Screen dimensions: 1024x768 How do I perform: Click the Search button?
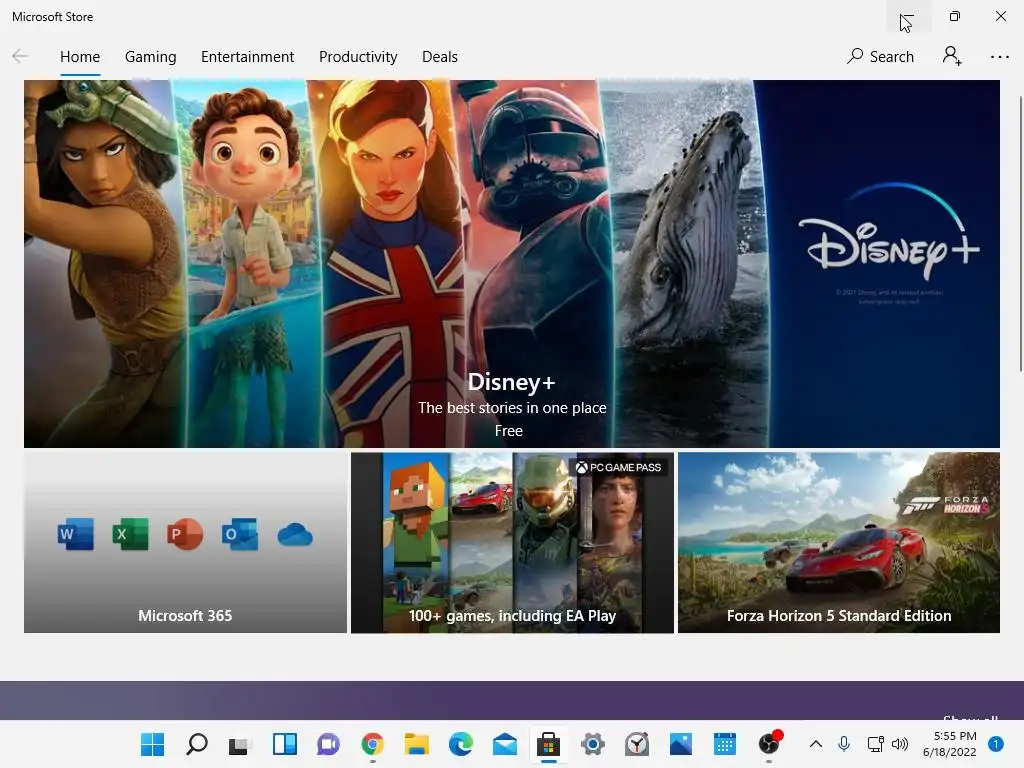(x=880, y=57)
